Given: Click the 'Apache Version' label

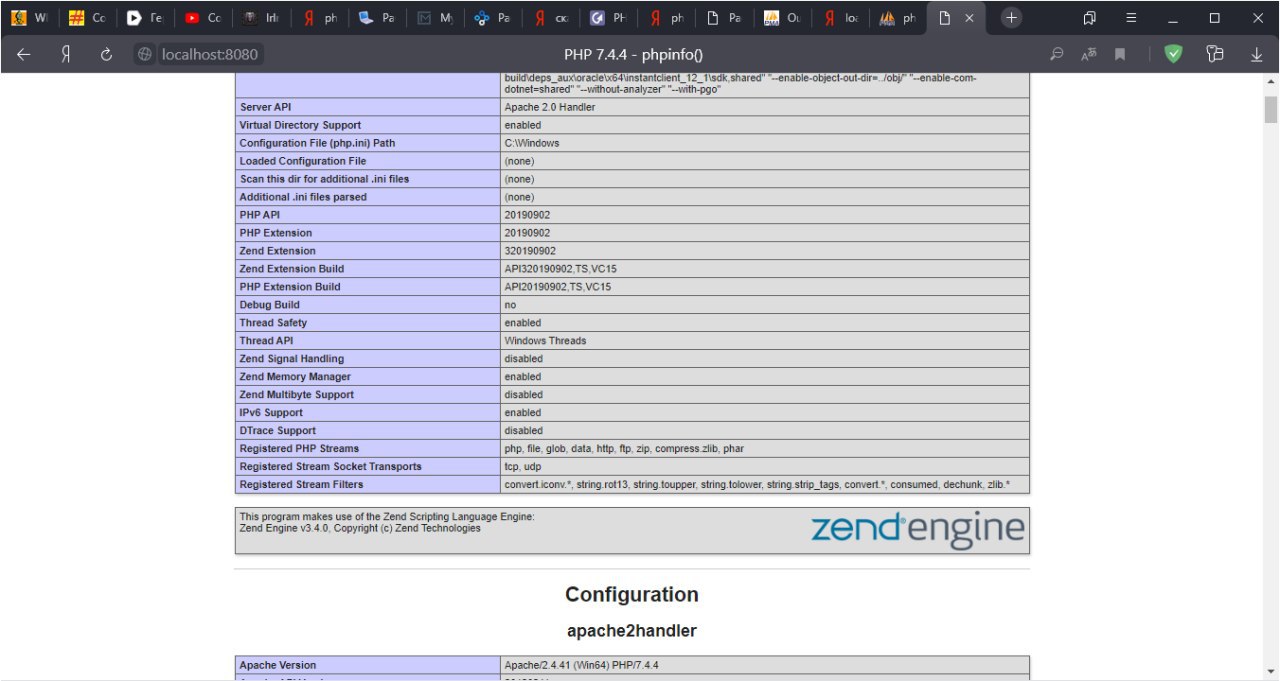Looking at the screenshot, I should pos(278,665).
